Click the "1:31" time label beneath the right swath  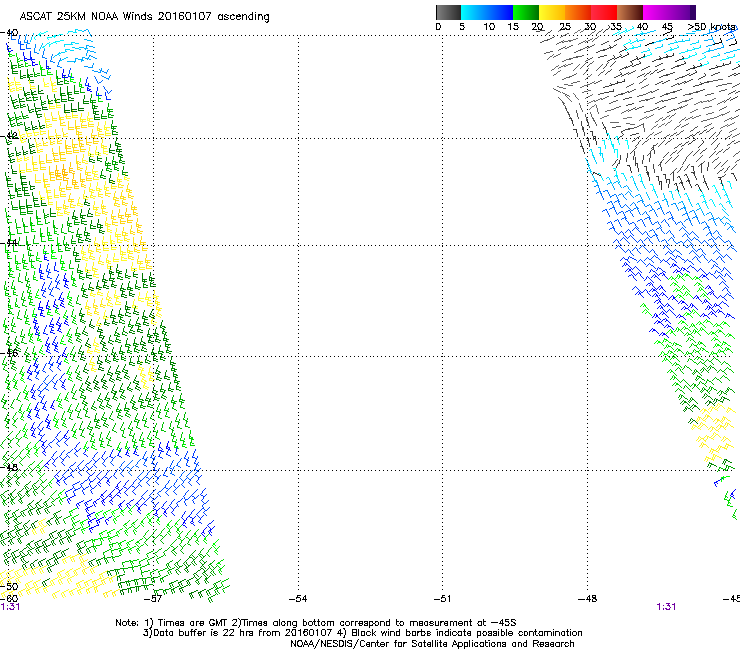tap(666, 607)
